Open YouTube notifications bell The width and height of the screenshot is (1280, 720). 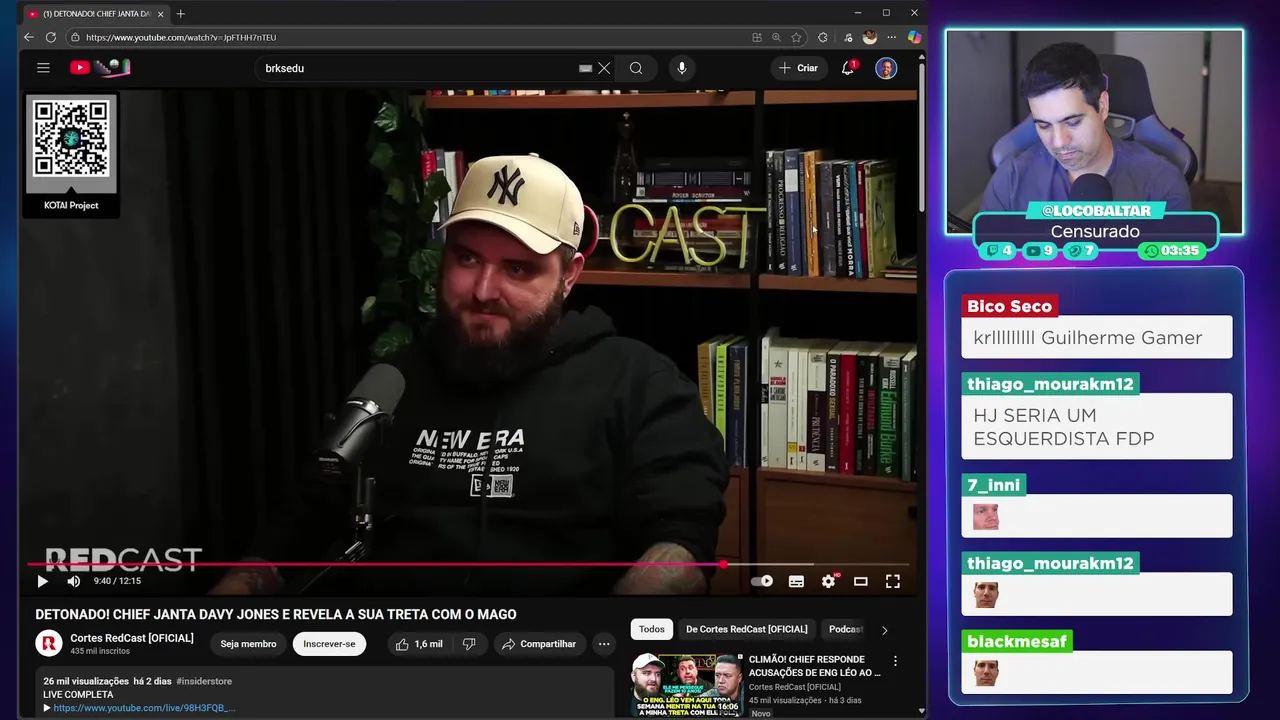848,68
